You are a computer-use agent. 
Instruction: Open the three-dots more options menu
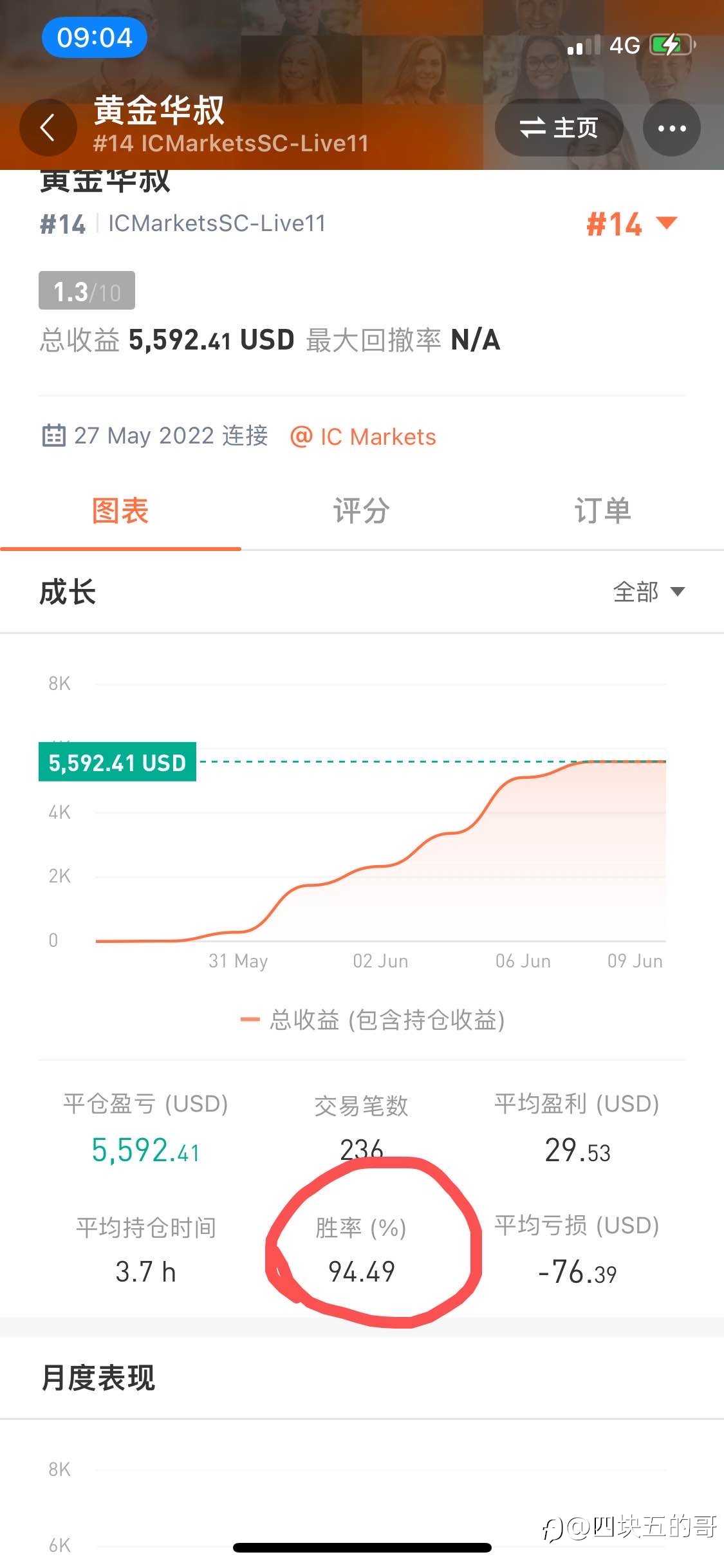[x=671, y=127]
